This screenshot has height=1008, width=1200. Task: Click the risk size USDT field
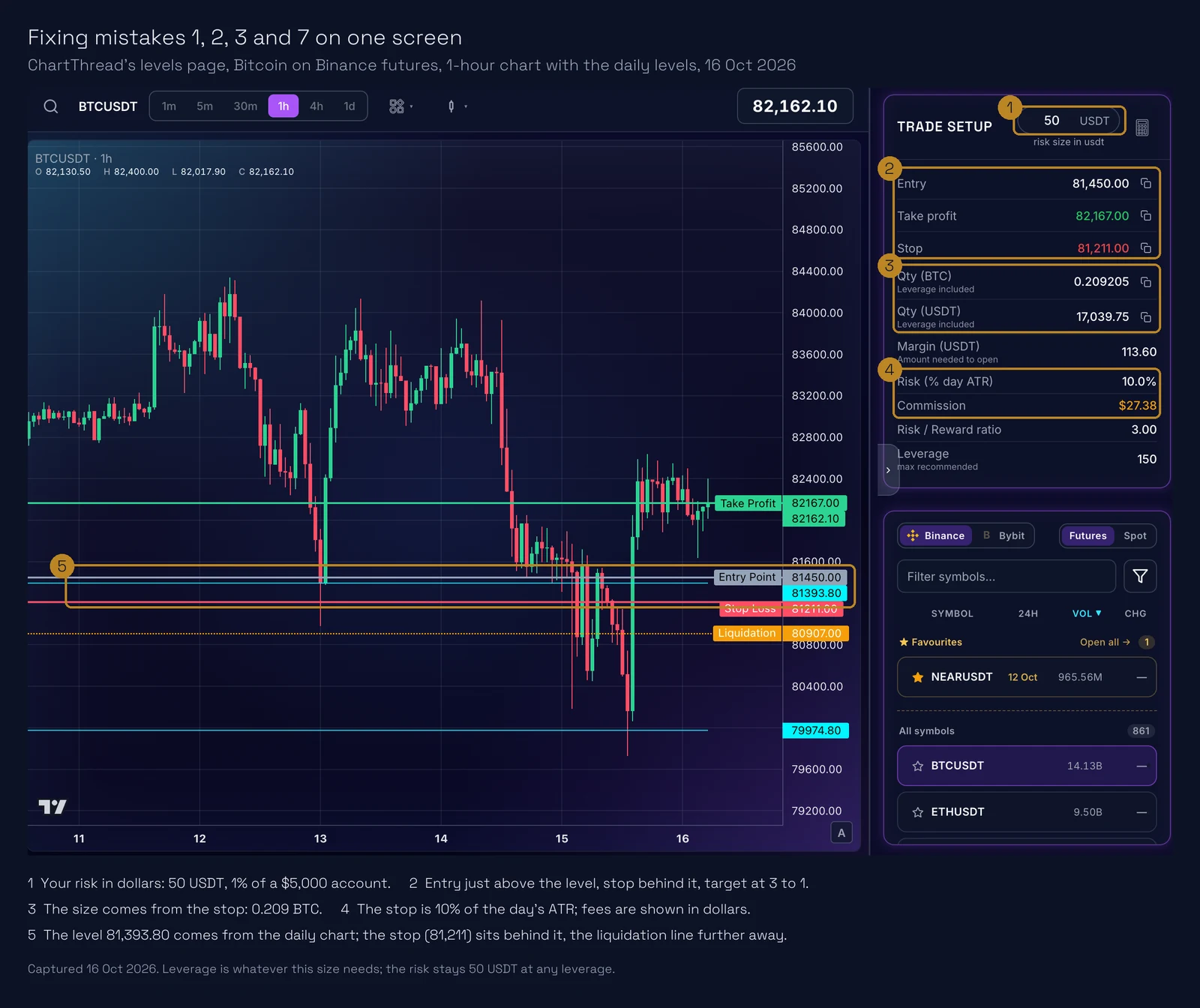[1069, 121]
